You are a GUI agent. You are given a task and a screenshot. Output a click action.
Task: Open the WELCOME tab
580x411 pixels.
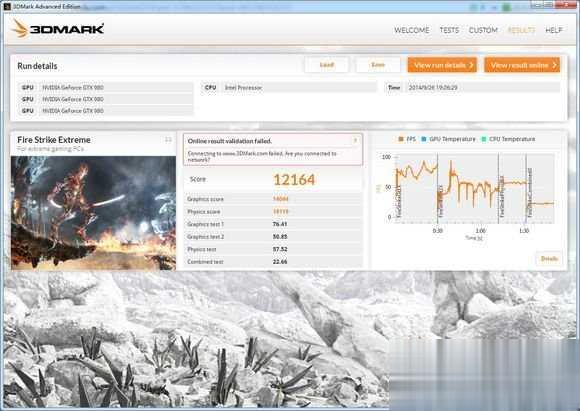point(412,30)
